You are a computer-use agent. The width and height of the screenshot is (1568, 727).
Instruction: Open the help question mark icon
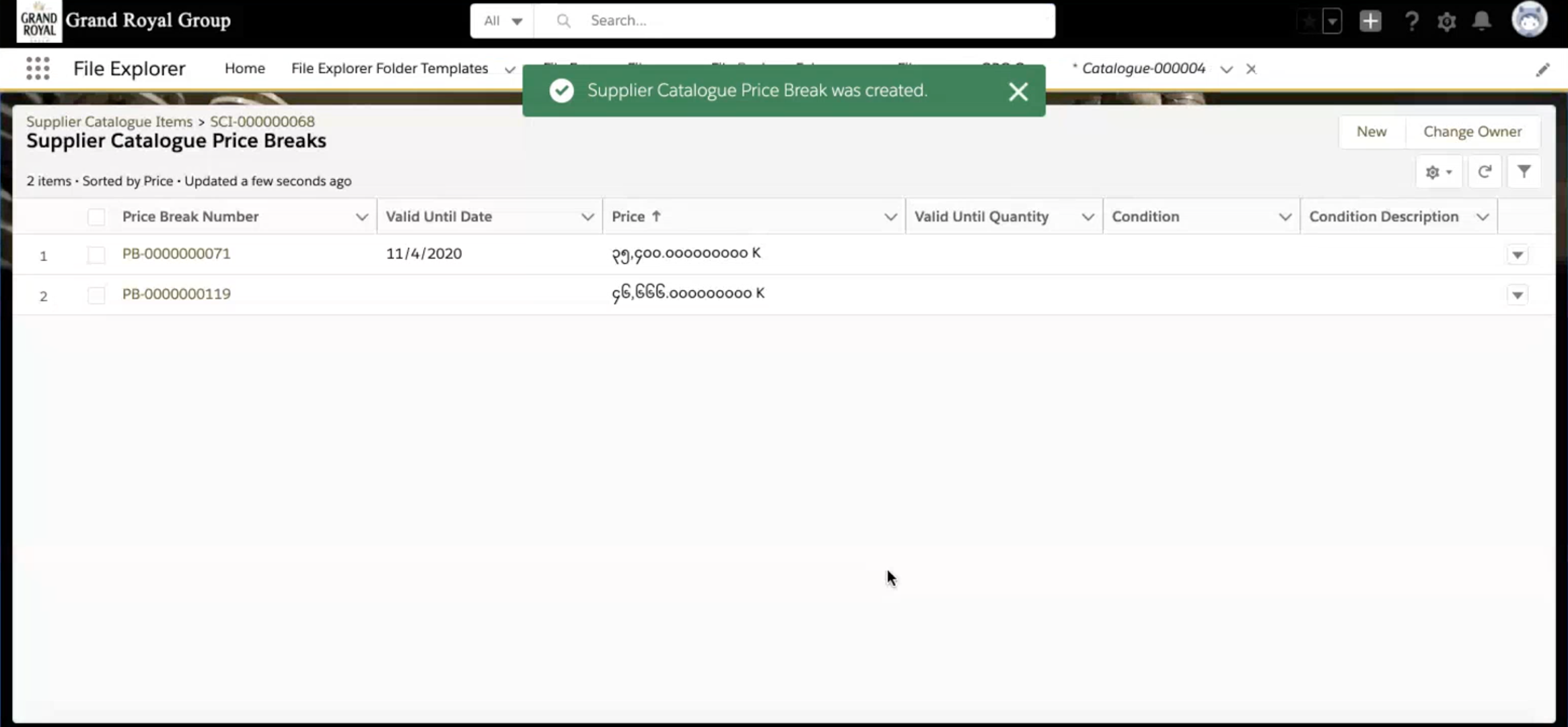tap(1411, 21)
